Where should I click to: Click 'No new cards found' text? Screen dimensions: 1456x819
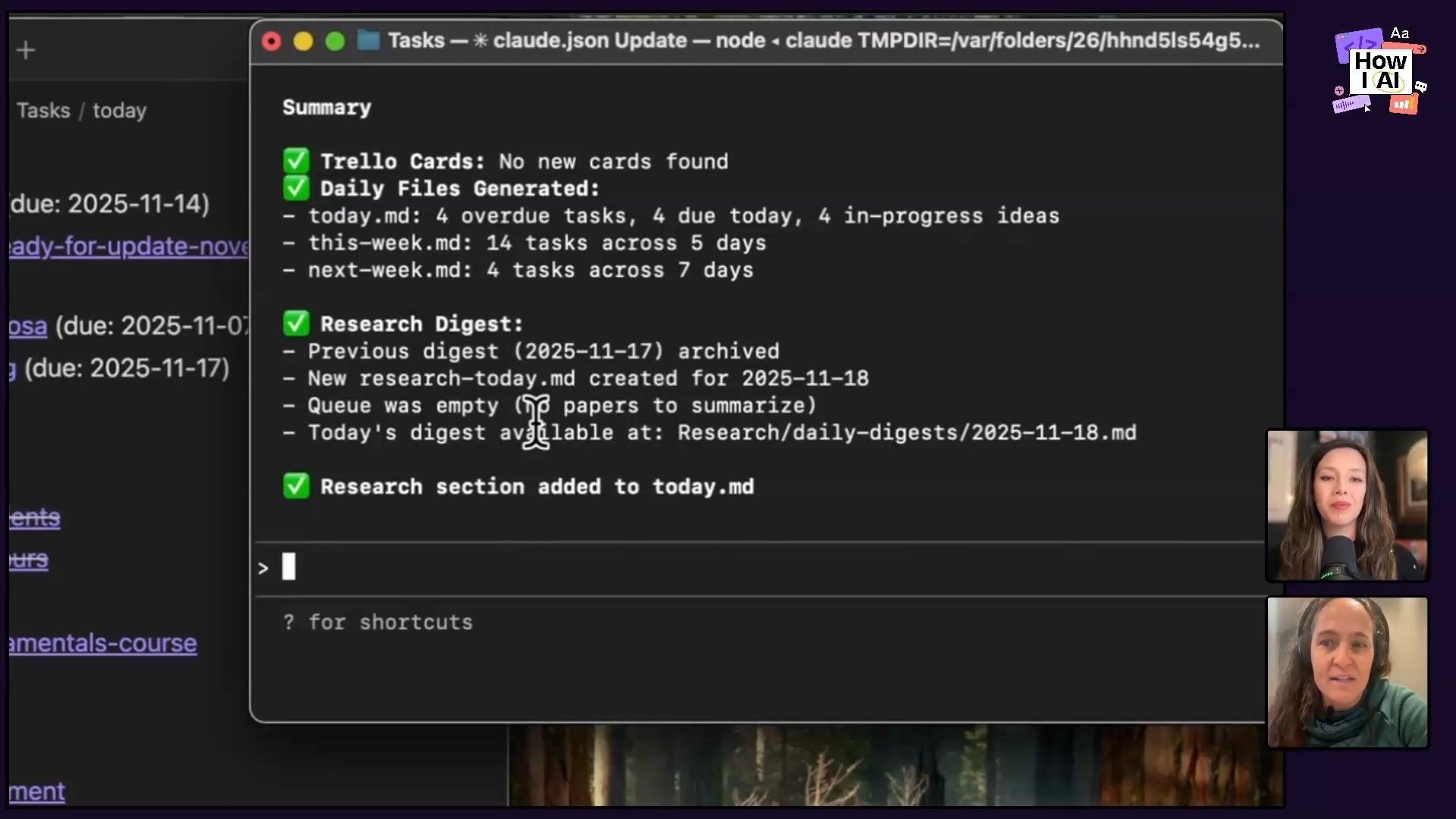click(613, 162)
